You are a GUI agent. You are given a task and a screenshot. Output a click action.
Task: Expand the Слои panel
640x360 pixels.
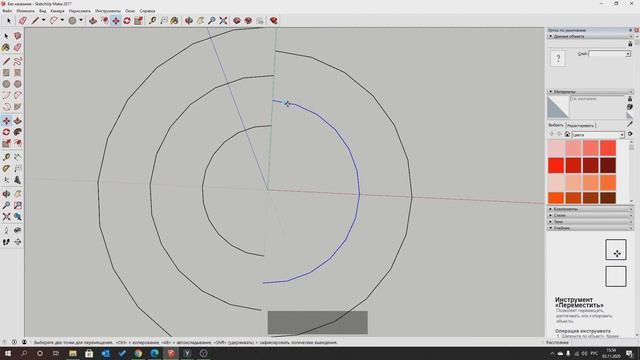[x=590, y=215]
